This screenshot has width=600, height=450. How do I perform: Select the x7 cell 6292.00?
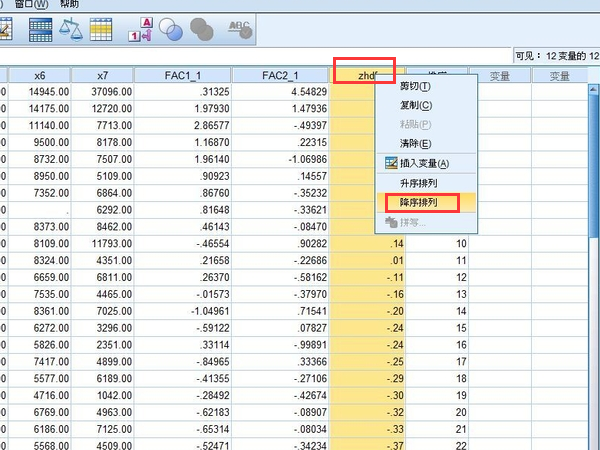click(103, 210)
